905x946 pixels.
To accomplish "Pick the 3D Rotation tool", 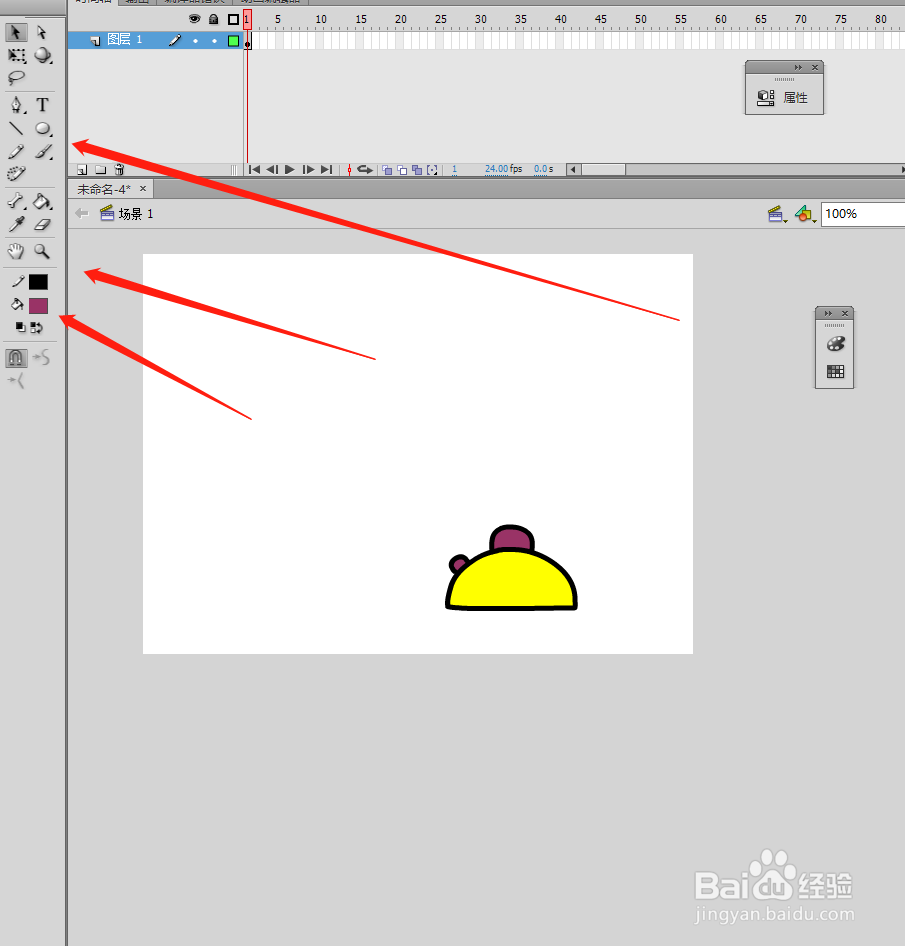I will point(43,56).
